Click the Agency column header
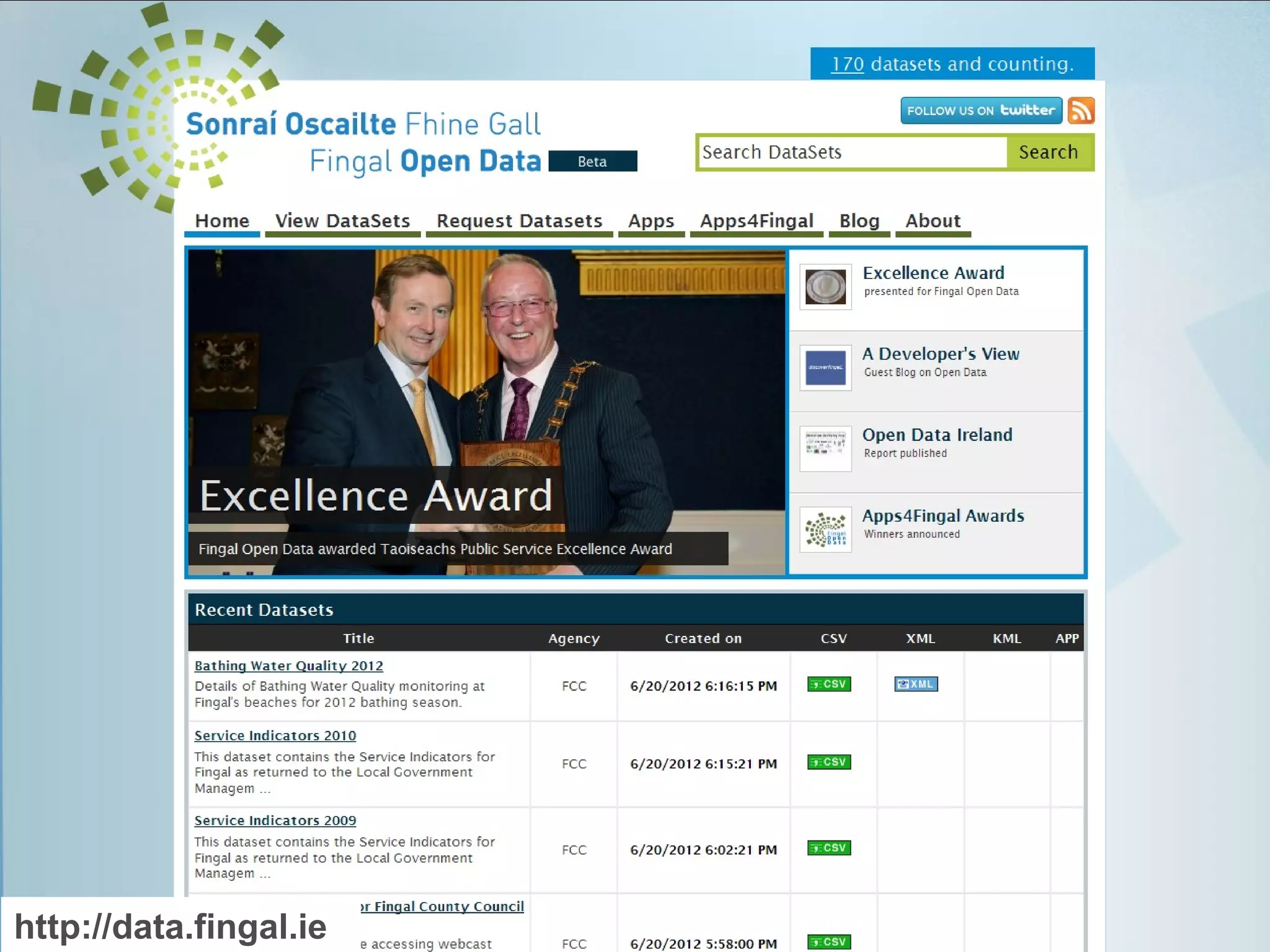The image size is (1270, 952). coord(574,638)
